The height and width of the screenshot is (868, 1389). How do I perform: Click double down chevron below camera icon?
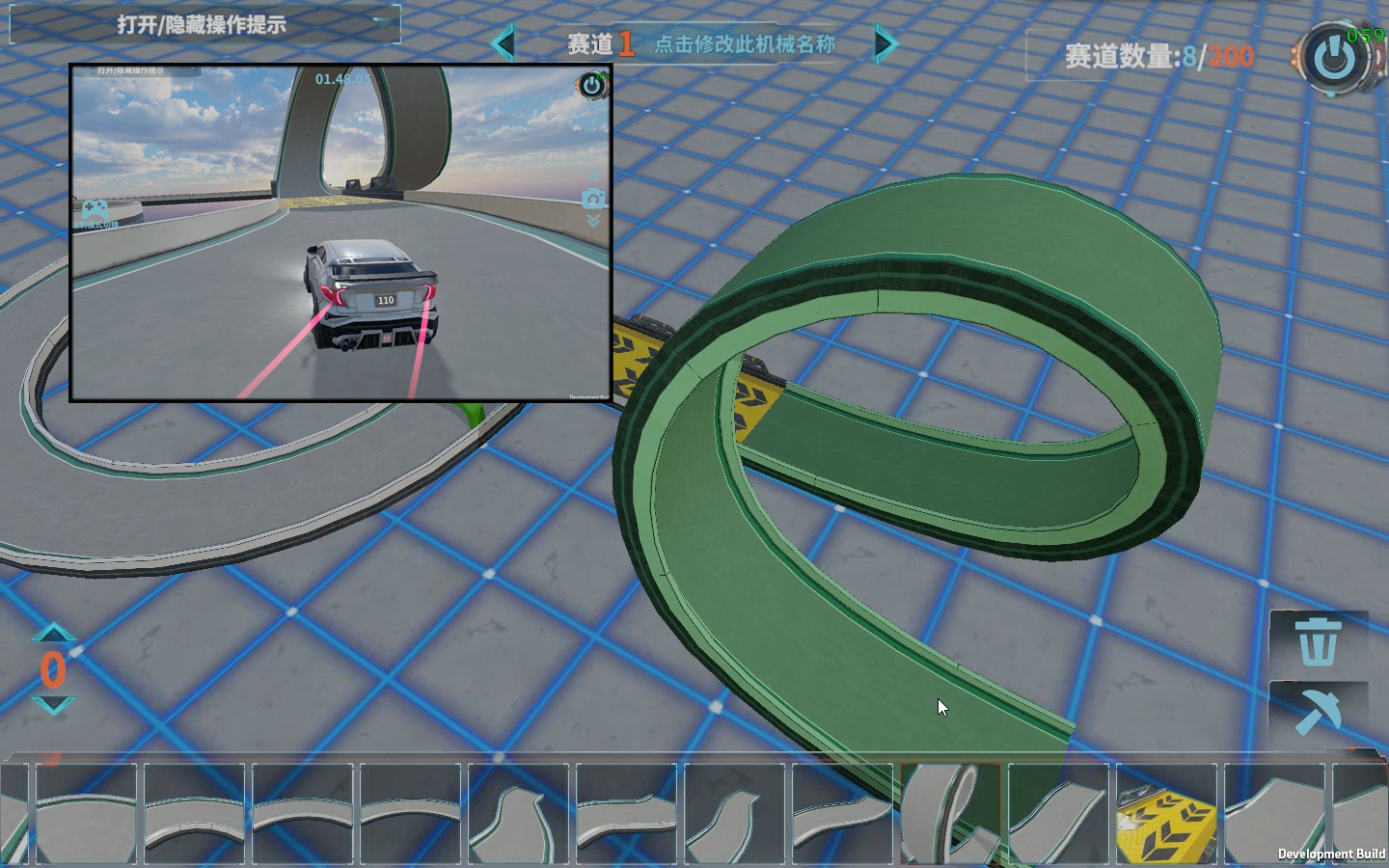[593, 221]
